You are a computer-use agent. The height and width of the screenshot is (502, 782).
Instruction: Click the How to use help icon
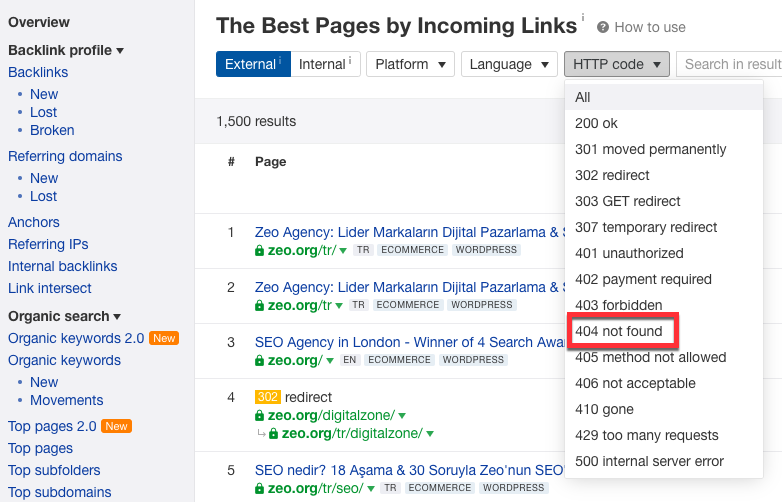click(602, 27)
